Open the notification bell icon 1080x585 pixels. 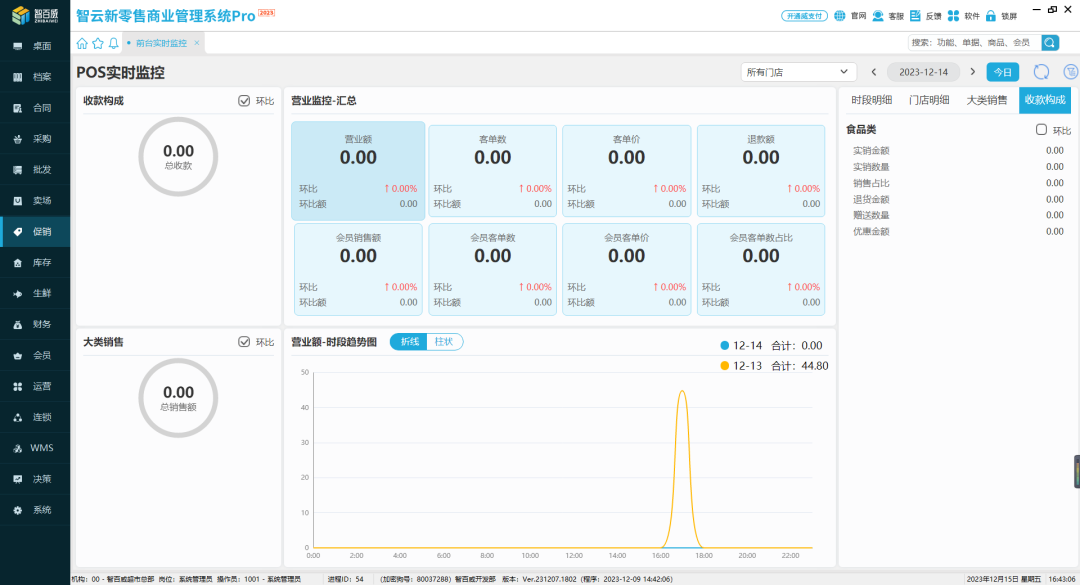point(113,43)
